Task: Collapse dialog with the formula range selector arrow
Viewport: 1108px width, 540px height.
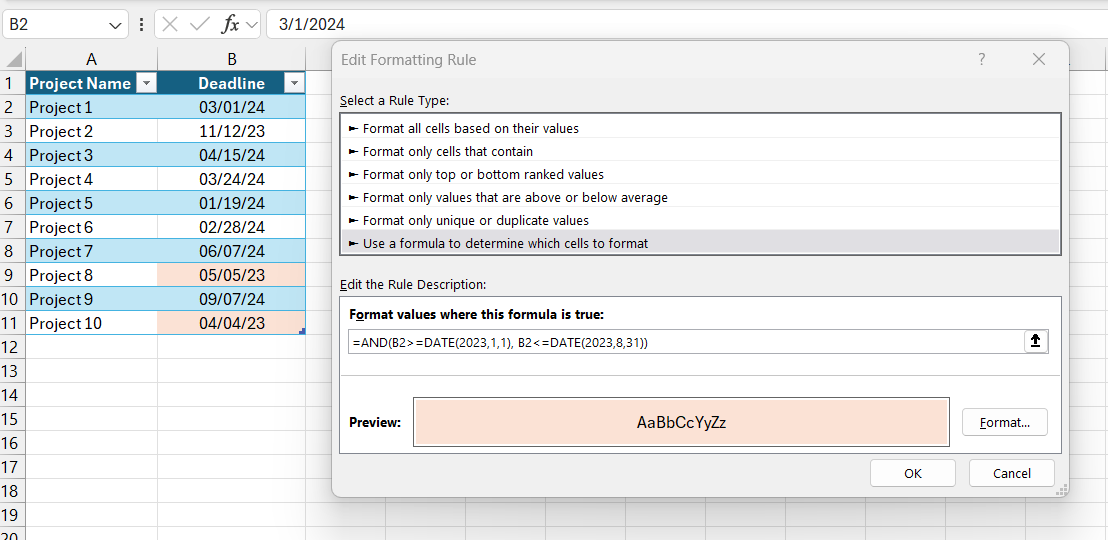Action: (1035, 341)
